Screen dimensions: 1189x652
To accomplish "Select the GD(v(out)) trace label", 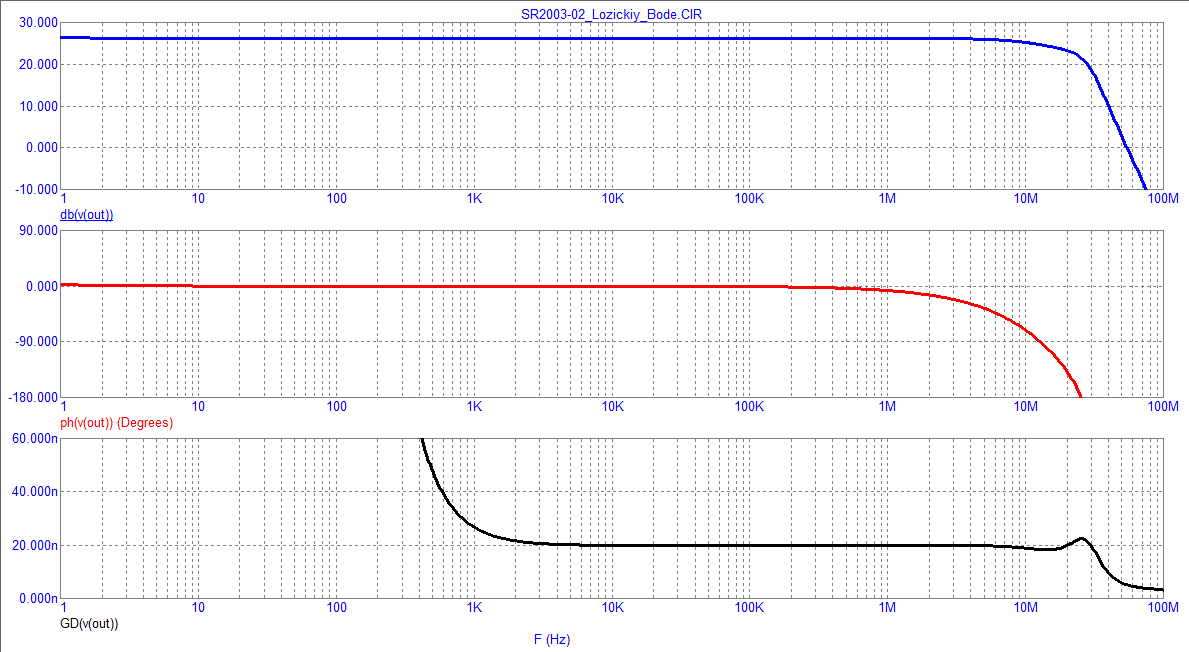I will pos(89,624).
